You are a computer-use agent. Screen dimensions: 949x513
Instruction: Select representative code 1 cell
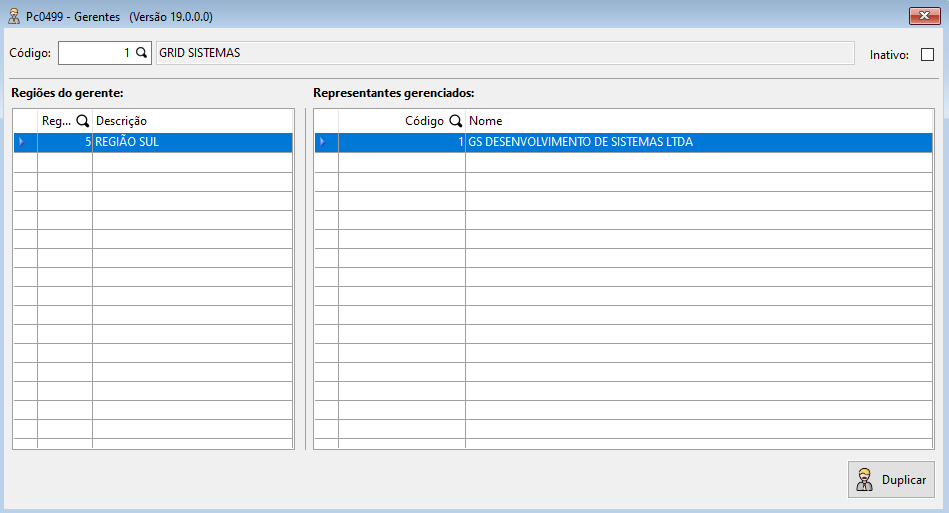pos(402,142)
